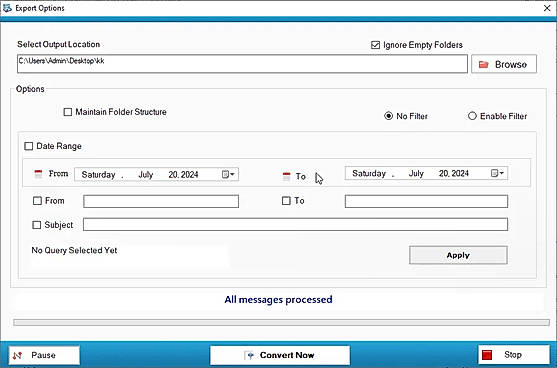Click the output location path field
557x368 pixels.
click(242, 64)
